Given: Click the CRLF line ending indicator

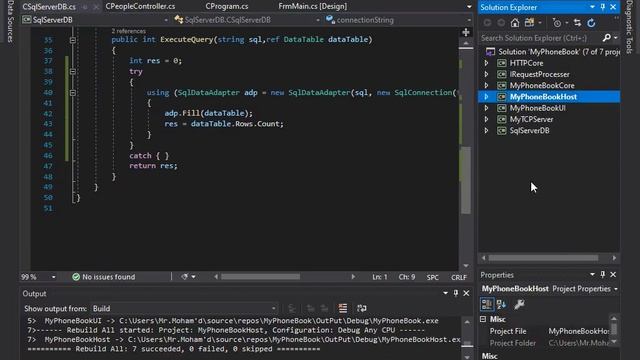Looking at the screenshot, I should (459, 277).
